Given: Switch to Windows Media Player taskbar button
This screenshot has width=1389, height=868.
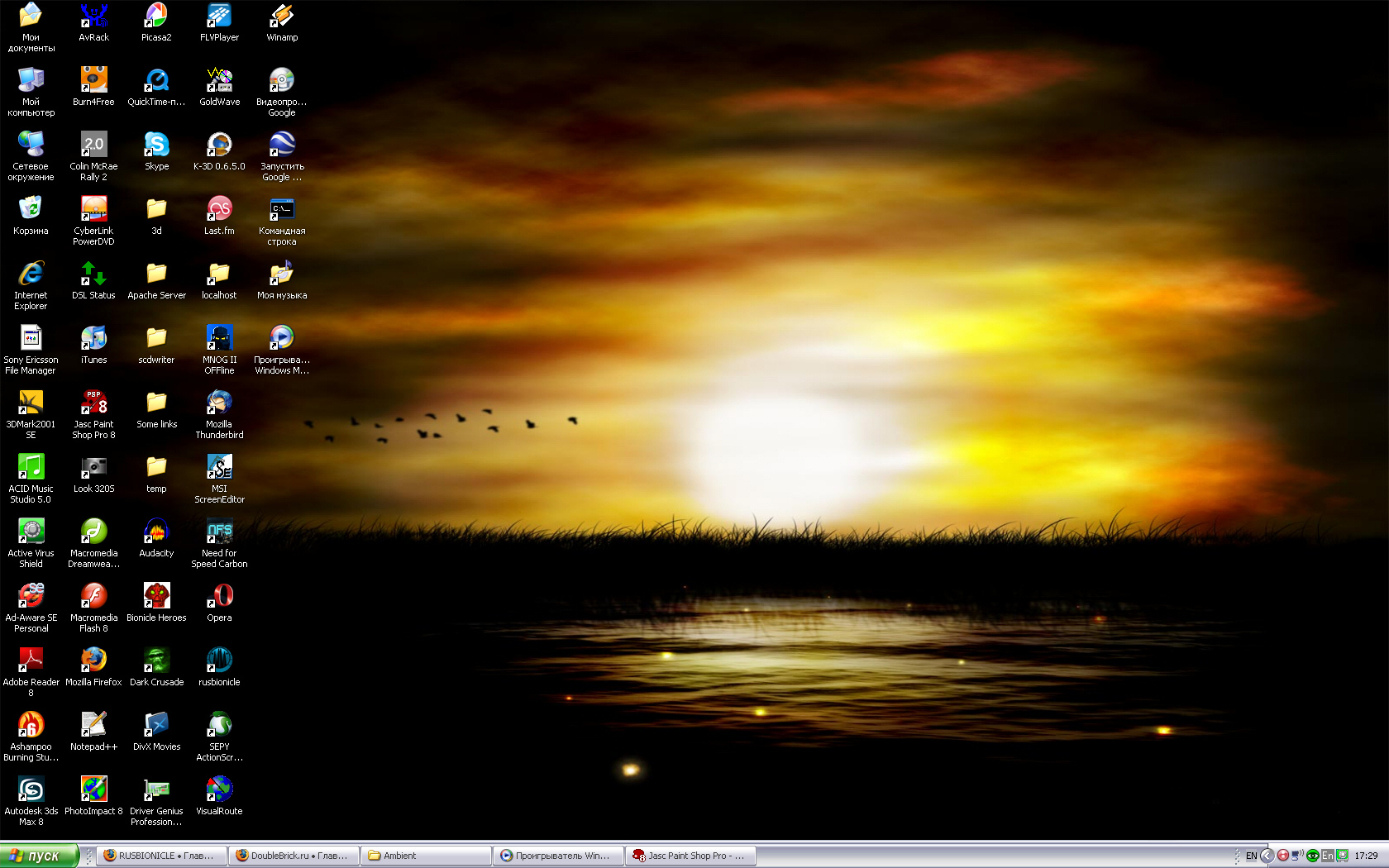Looking at the screenshot, I should tap(558, 856).
